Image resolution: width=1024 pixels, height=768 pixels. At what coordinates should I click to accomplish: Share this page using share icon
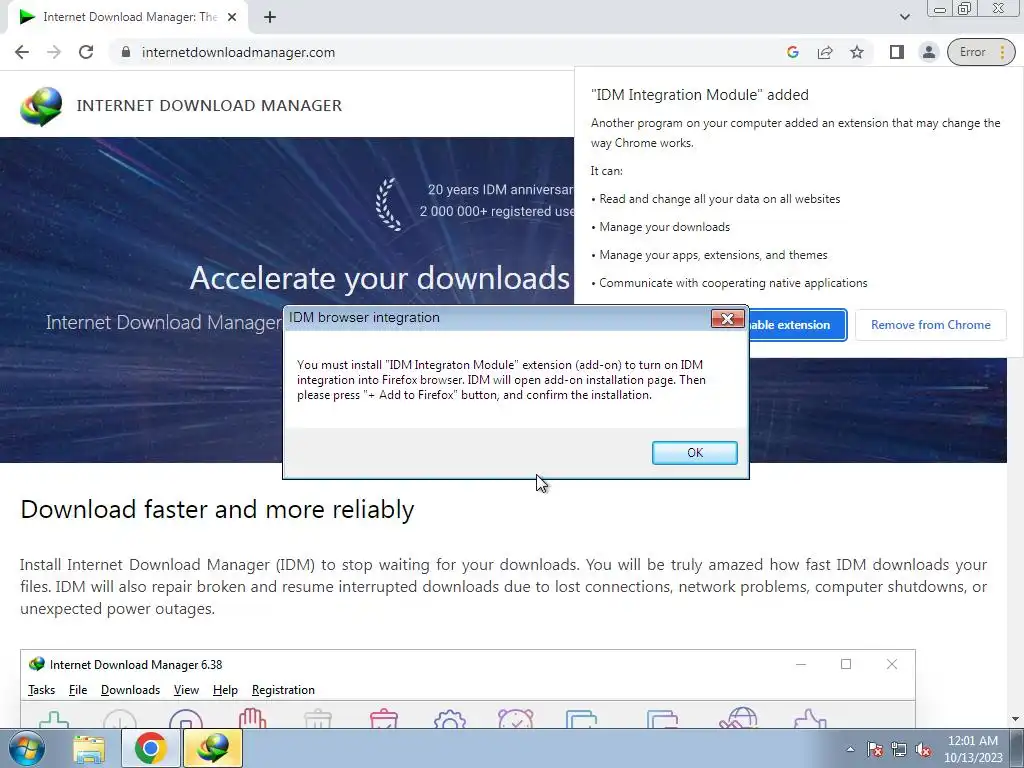pyautogui.click(x=825, y=52)
